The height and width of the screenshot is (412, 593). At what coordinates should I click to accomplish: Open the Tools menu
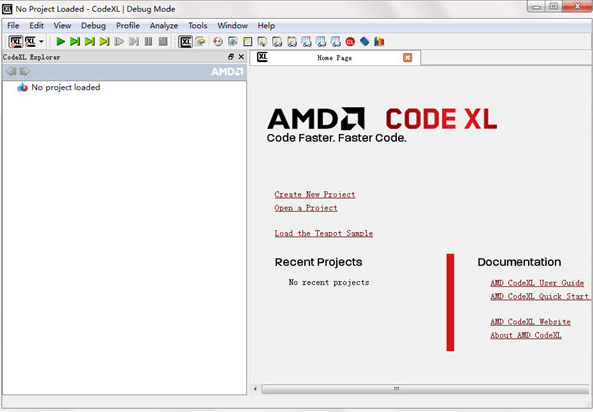click(x=198, y=26)
